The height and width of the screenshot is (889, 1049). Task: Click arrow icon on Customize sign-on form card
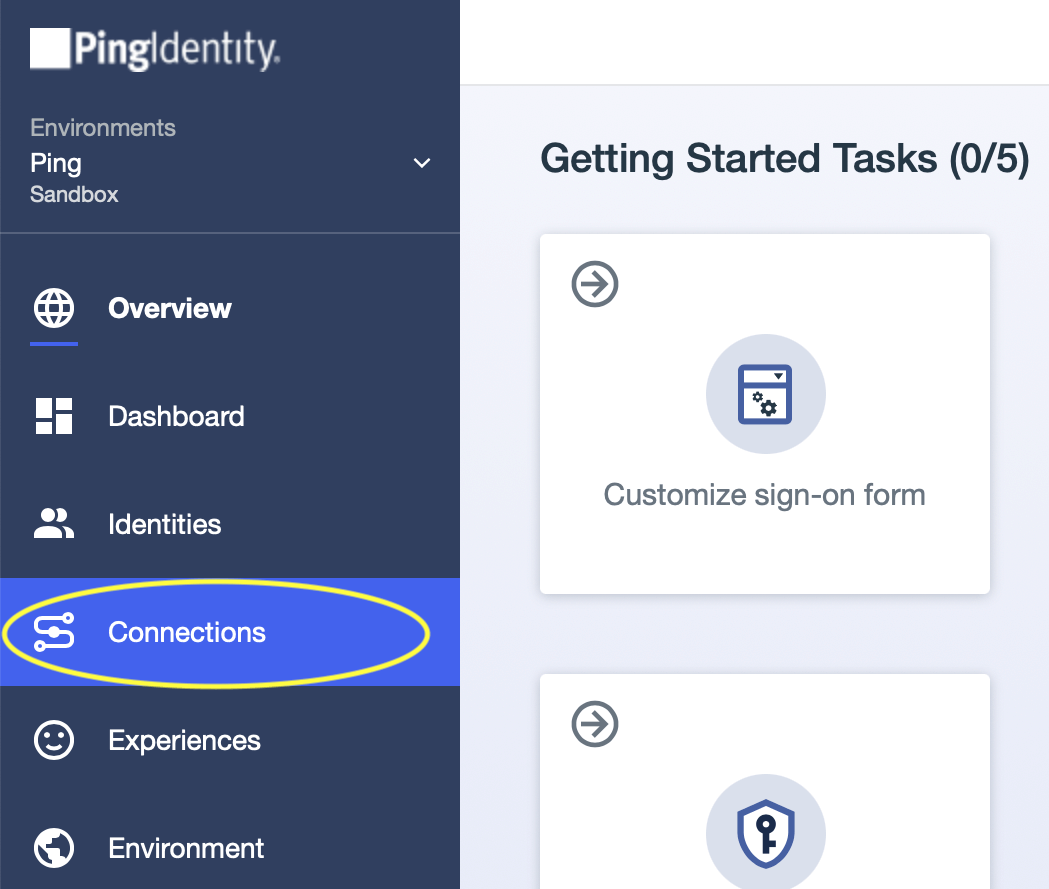click(x=595, y=285)
